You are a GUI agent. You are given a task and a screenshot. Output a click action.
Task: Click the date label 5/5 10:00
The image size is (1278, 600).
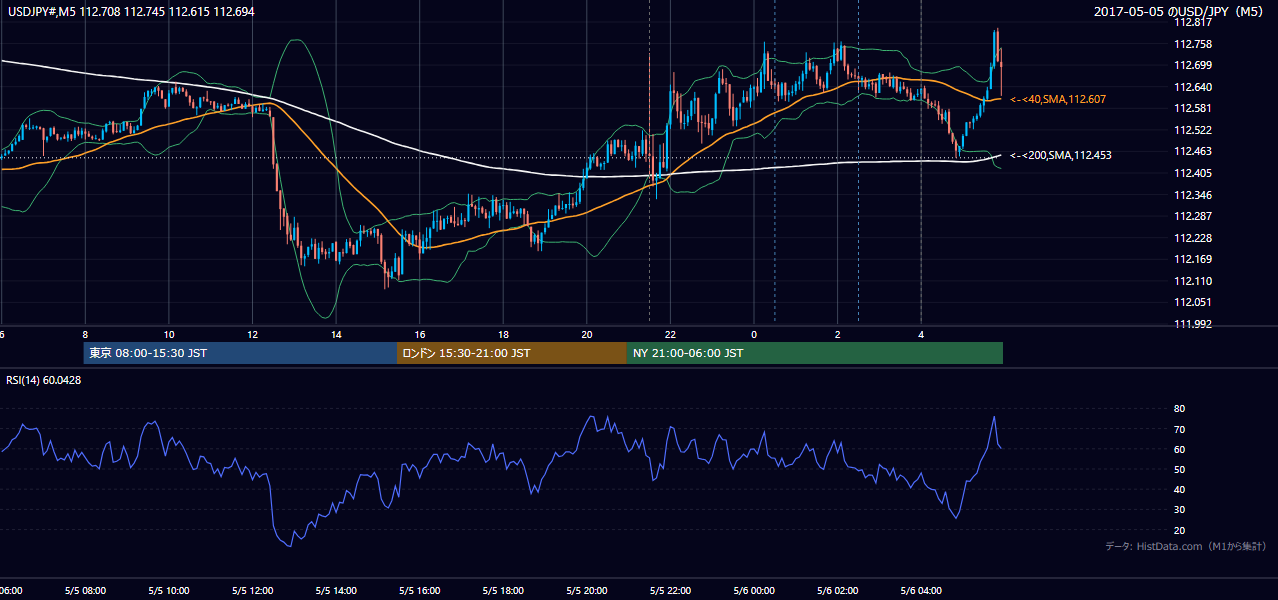click(x=169, y=591)
